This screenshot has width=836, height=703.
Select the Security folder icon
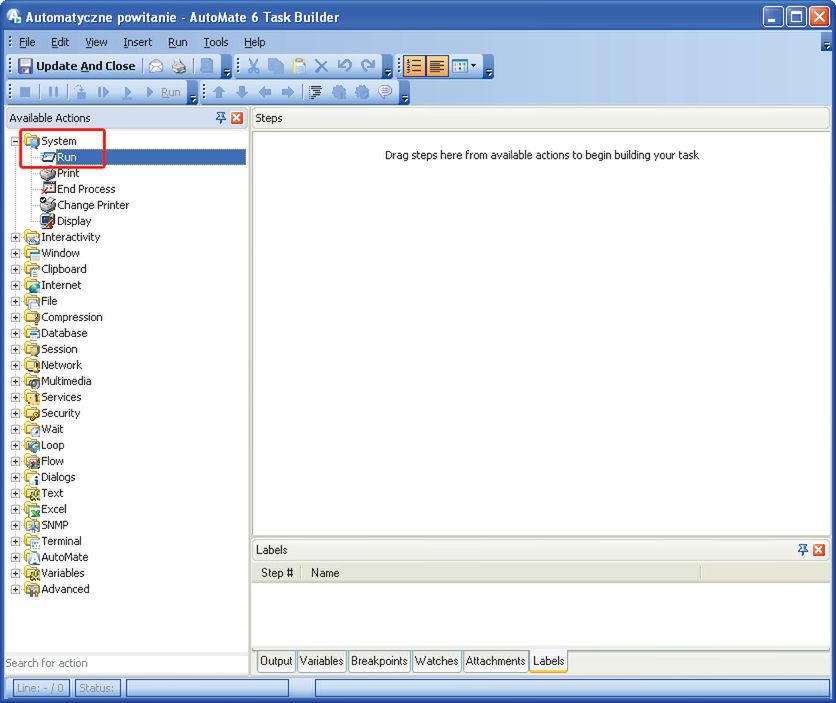pyautogui.click(x=32, y=414)
